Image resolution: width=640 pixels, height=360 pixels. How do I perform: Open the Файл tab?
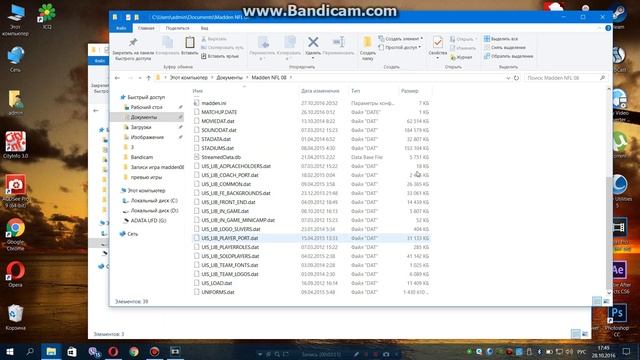[121, 28]
